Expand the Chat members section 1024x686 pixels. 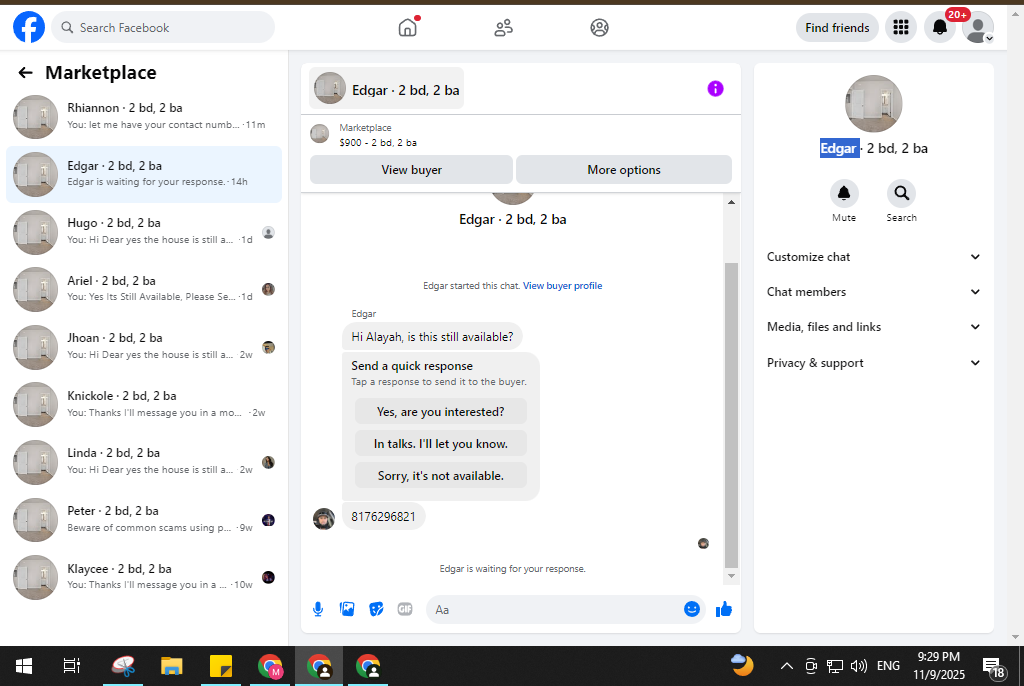pos(873,292)
